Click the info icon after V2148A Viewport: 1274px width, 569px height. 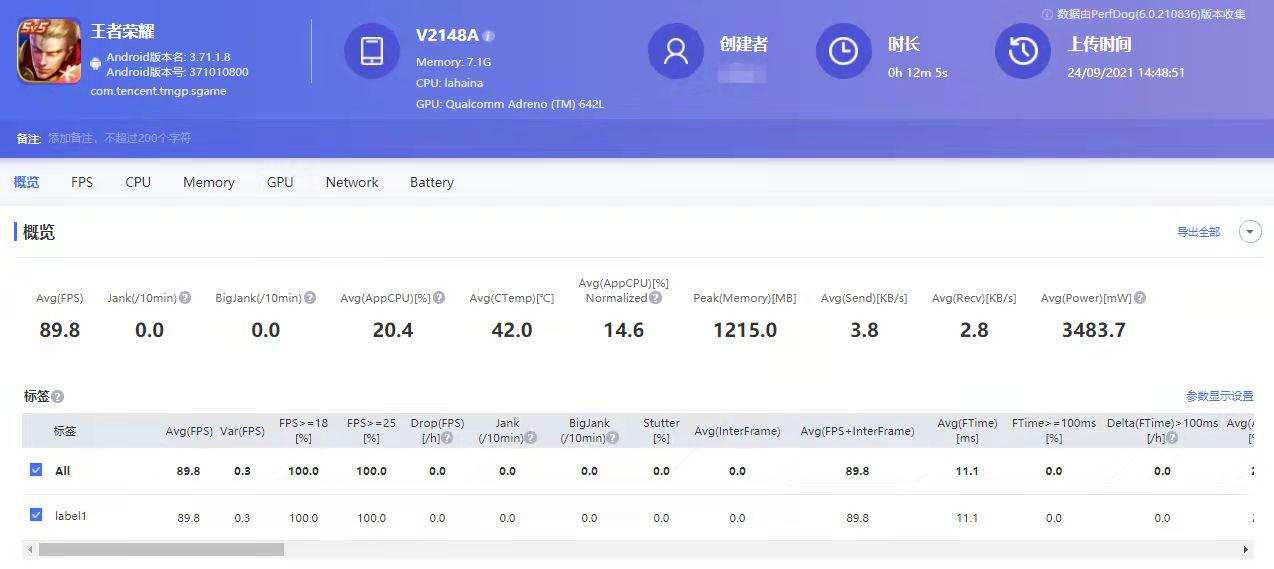pyautogui.click(x=488, y=36)
